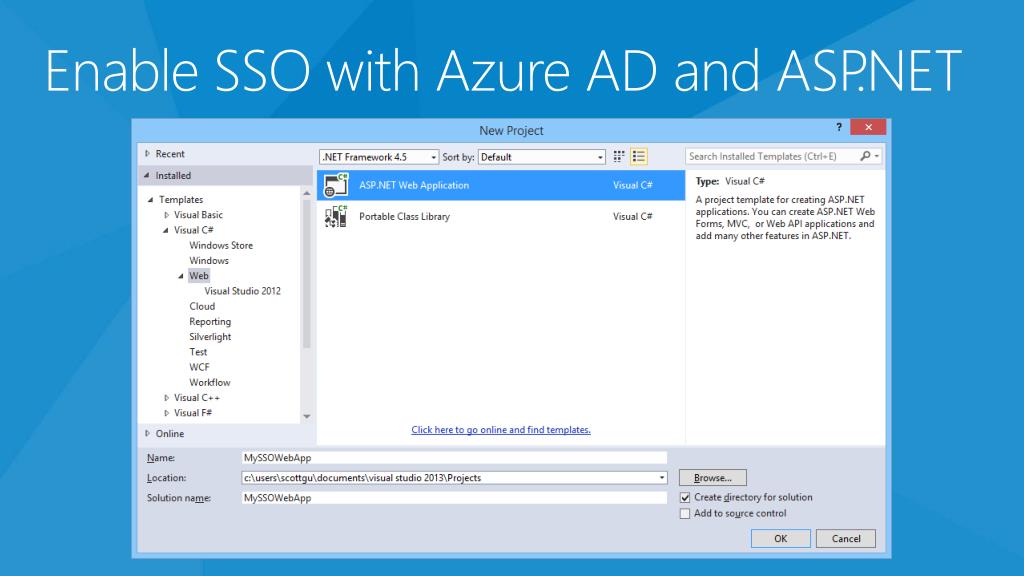Select Windows template category

point(209,261)
